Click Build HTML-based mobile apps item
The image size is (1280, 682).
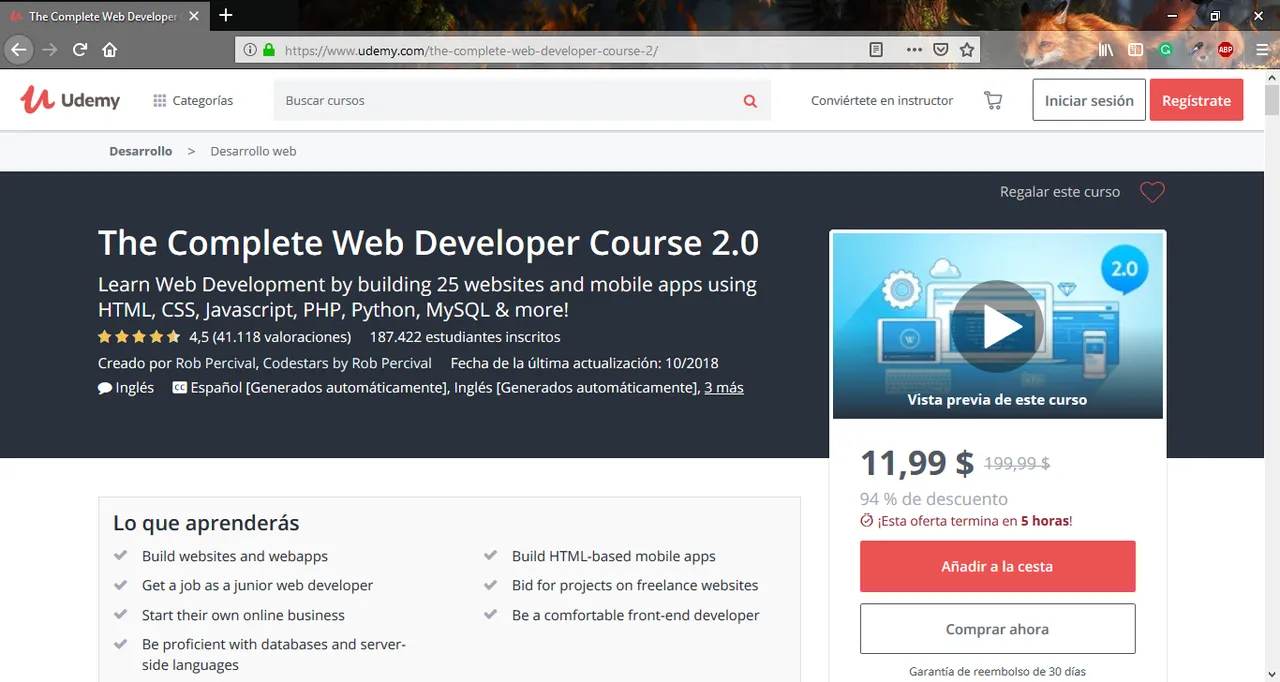tap(614, 556)
